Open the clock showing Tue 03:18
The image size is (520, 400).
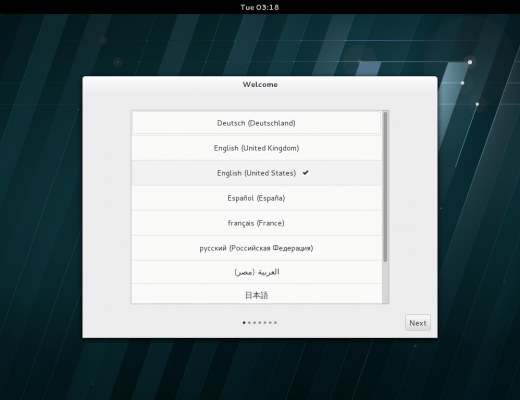[260, 7]
